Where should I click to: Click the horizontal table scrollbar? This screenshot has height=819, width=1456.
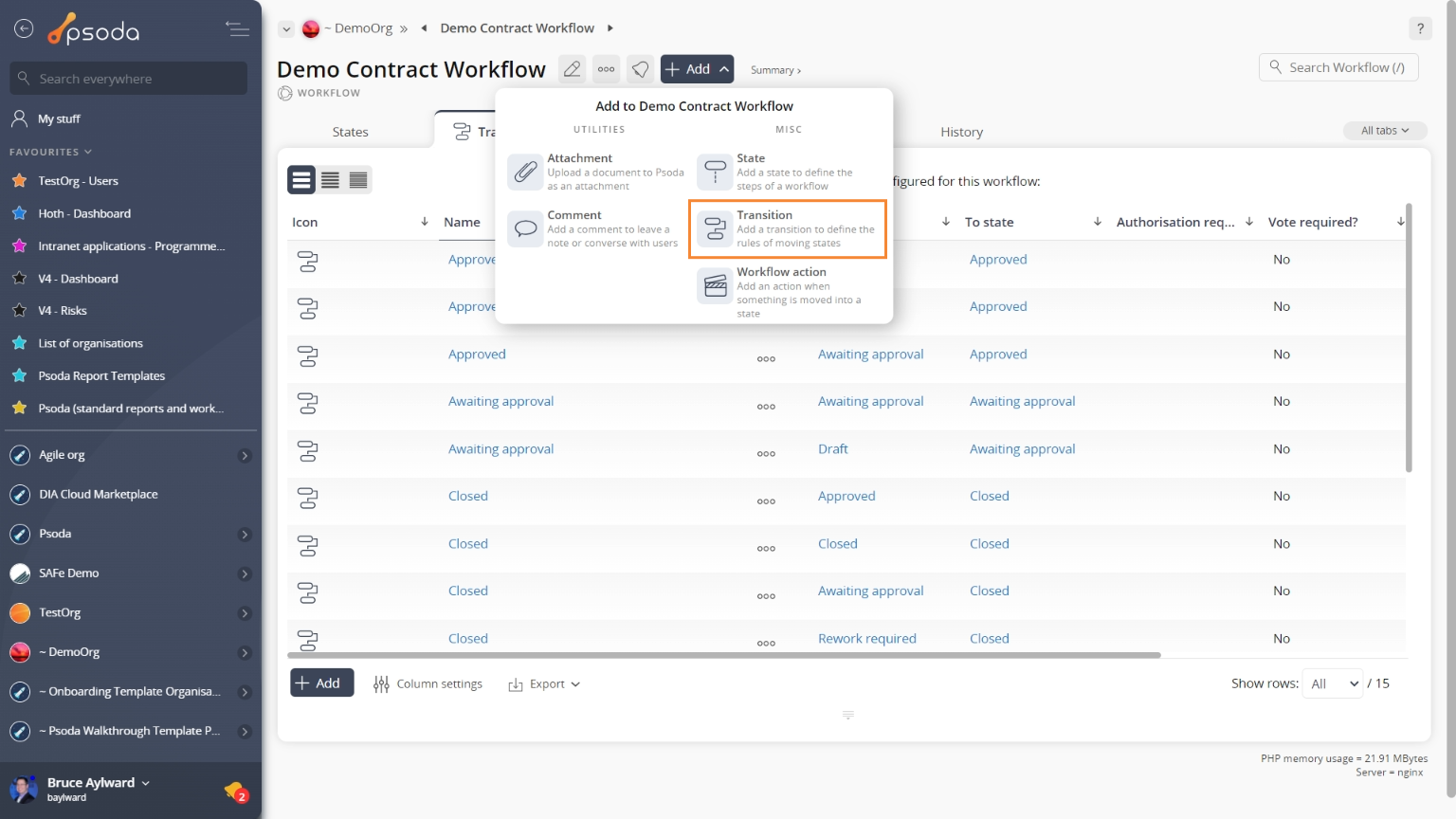tap(724, 655)
